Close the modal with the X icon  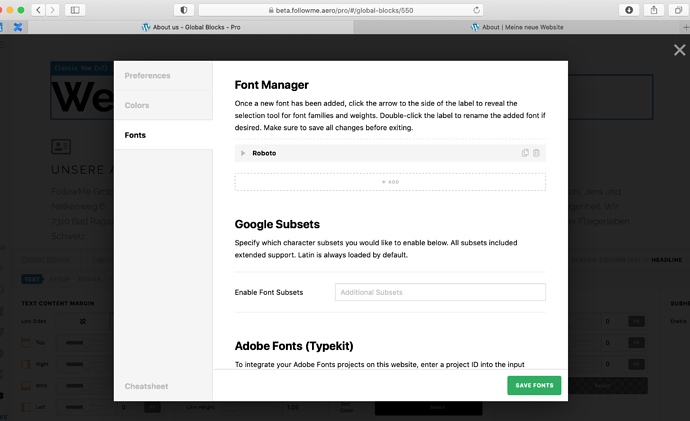coord(680,50)
